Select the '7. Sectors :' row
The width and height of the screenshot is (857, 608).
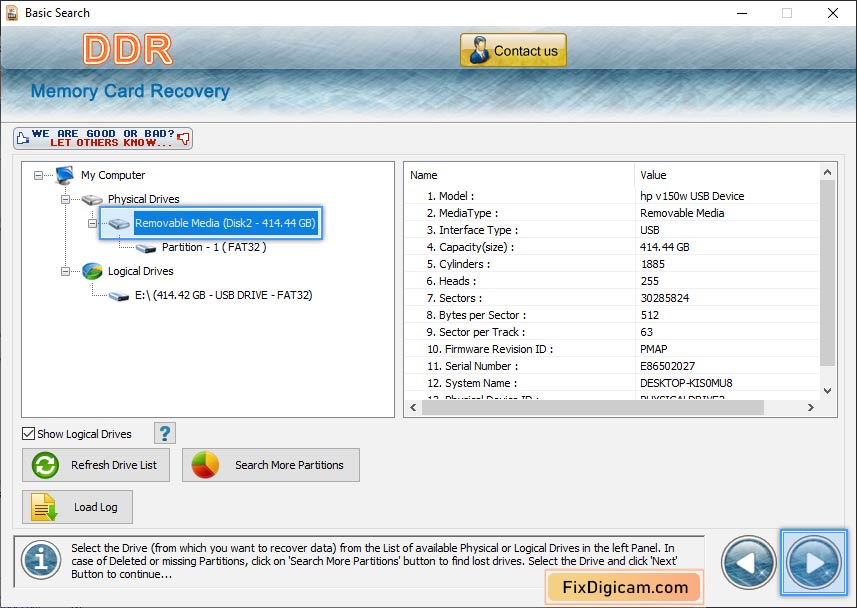pyautogui.click(x=613, y=297)
